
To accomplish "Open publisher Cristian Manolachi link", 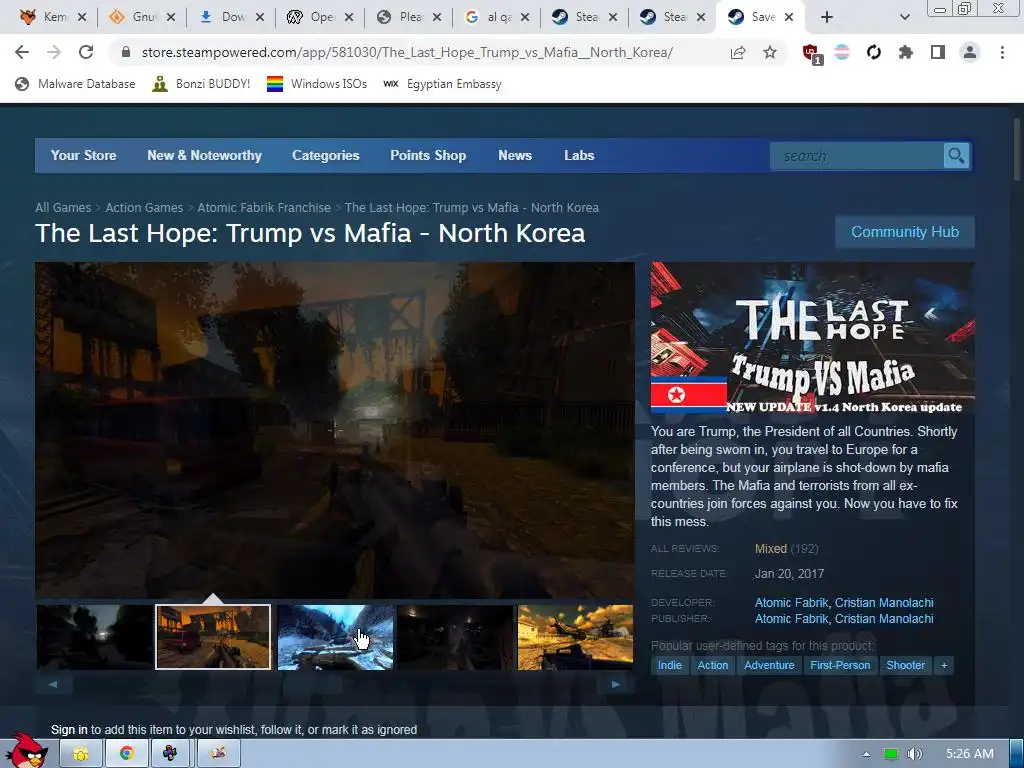I will (884, 618).
